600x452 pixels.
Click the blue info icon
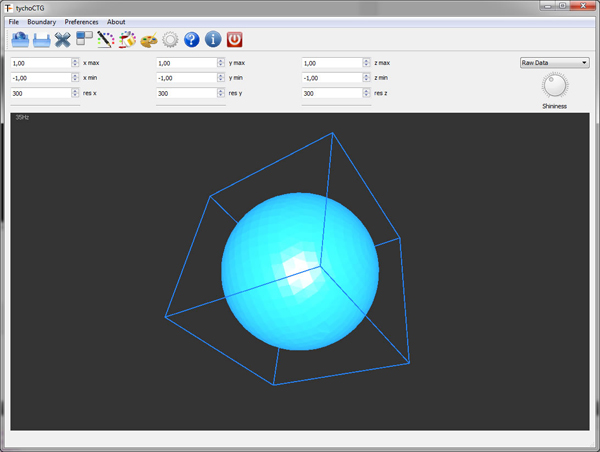tap(213, 40)
